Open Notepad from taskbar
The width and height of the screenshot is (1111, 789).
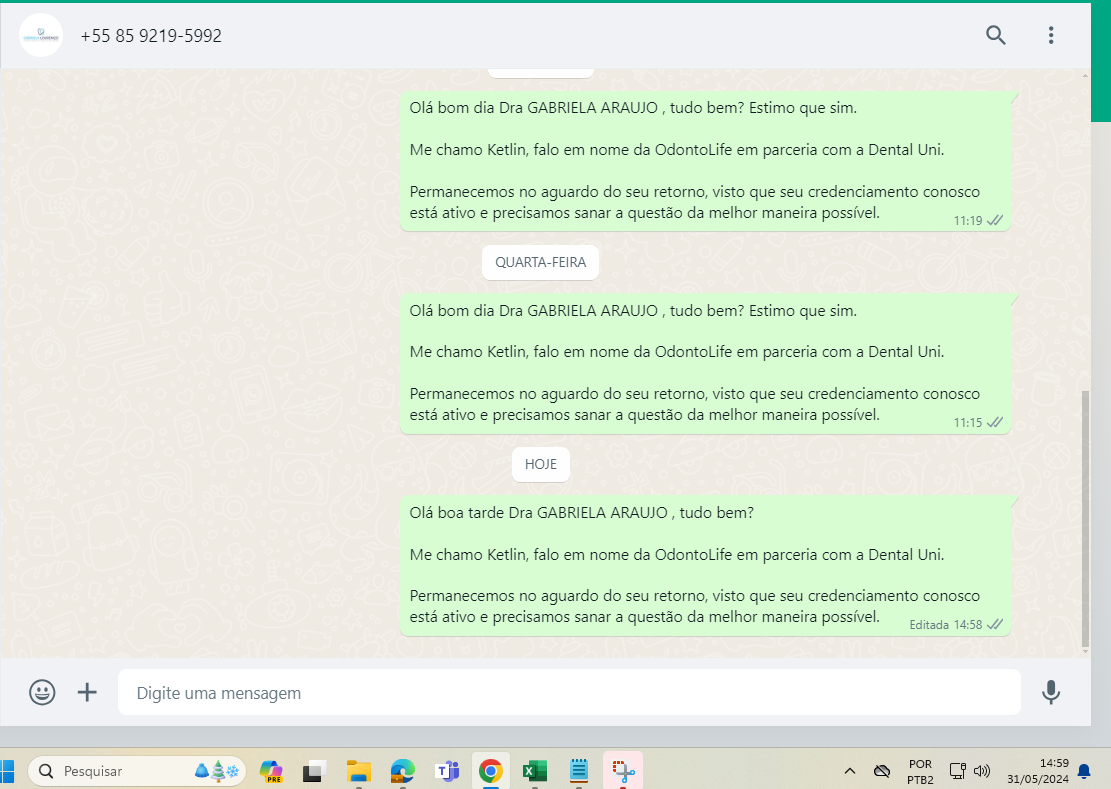[x=579, y=771]
